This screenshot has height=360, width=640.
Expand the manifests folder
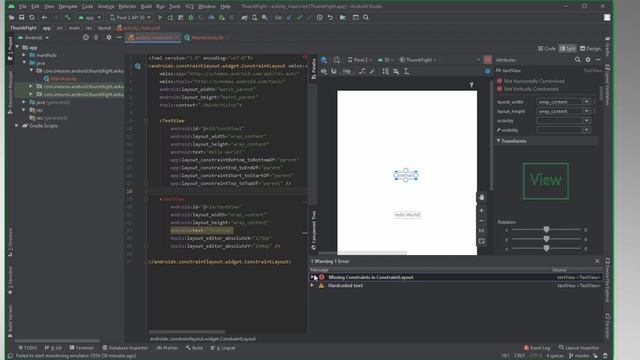(24, 55)
